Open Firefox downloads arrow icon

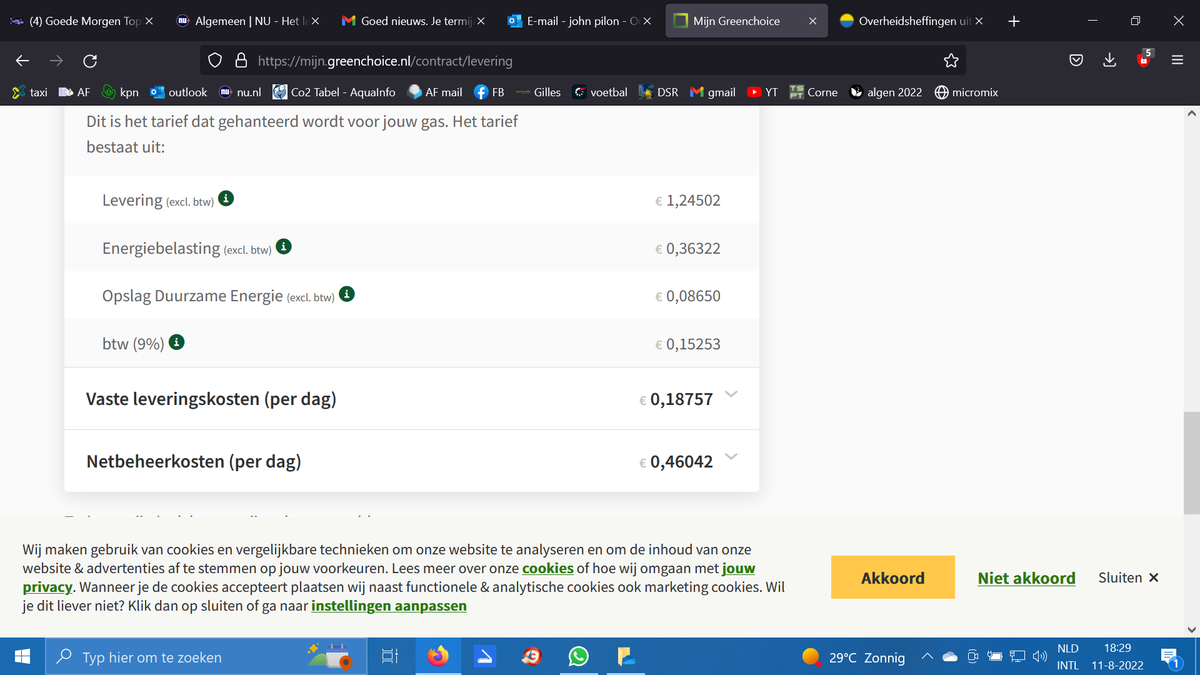[x=1109, y=61]
